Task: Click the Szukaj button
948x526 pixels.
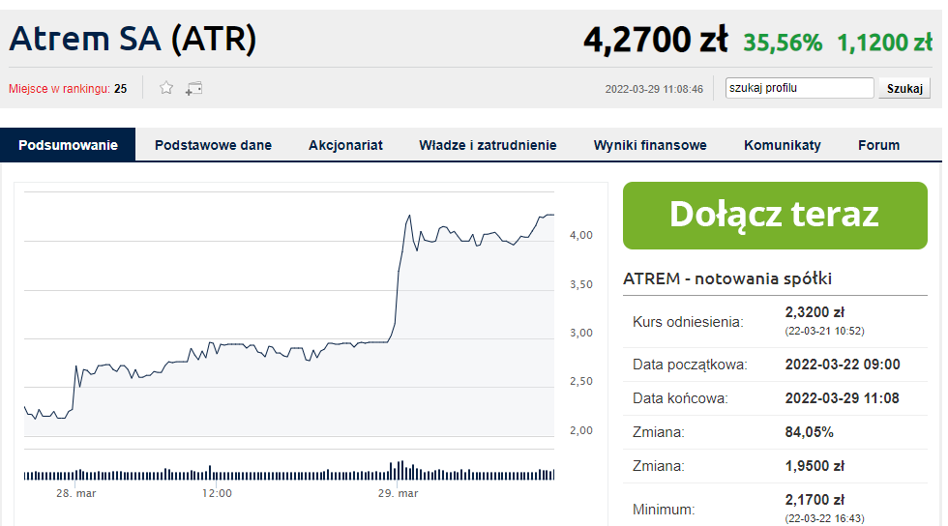Action: pyautogui.click(x=904, y=88)
